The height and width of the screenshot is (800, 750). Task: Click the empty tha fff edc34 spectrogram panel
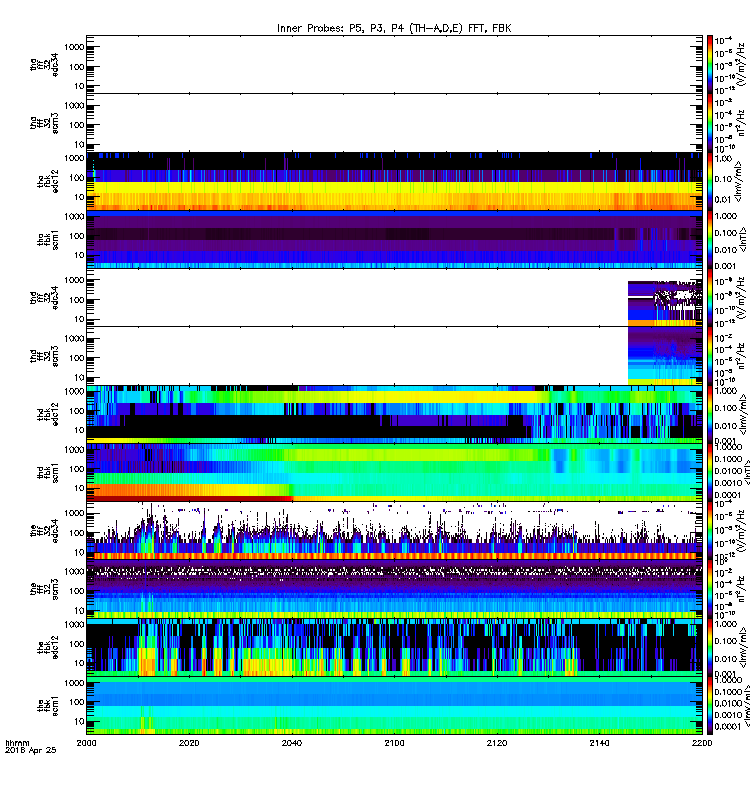(394, 64)
